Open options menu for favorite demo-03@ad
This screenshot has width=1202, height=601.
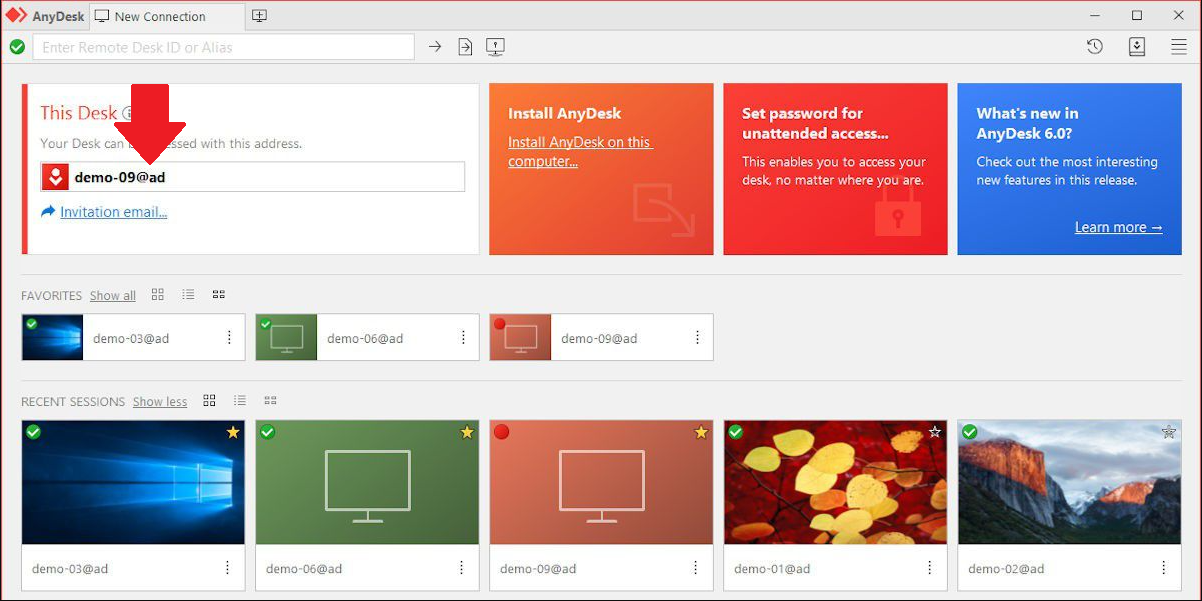[x=229, y=338]
